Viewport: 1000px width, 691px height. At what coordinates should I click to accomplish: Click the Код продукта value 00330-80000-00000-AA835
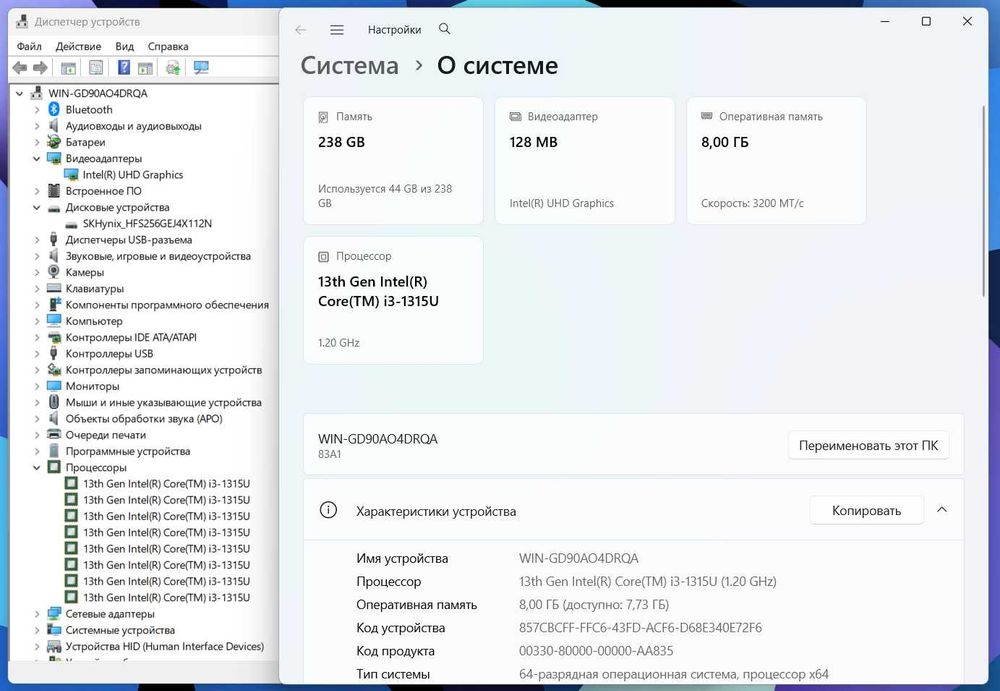pos(596,651)
